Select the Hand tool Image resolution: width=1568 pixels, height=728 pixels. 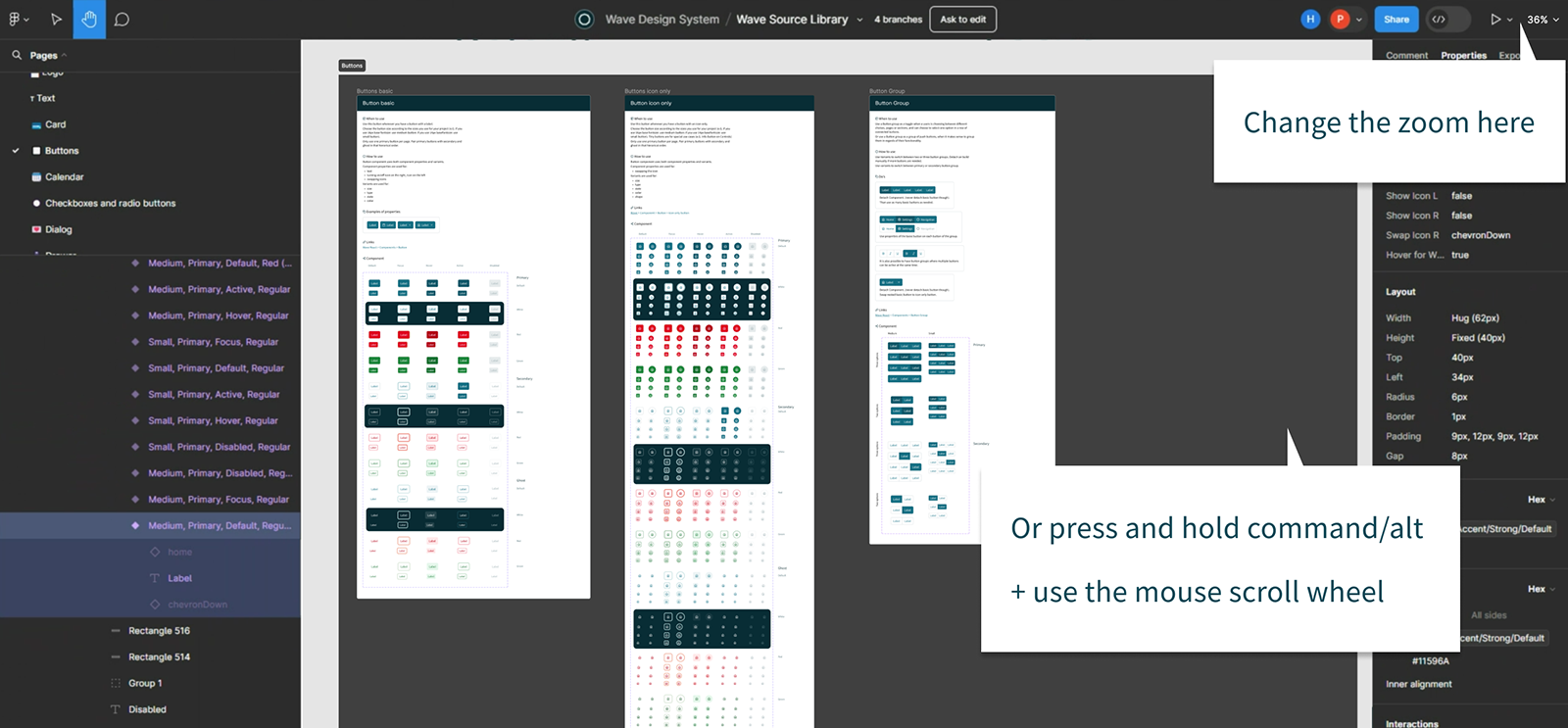pyautogui.click(x=89, y=19)
